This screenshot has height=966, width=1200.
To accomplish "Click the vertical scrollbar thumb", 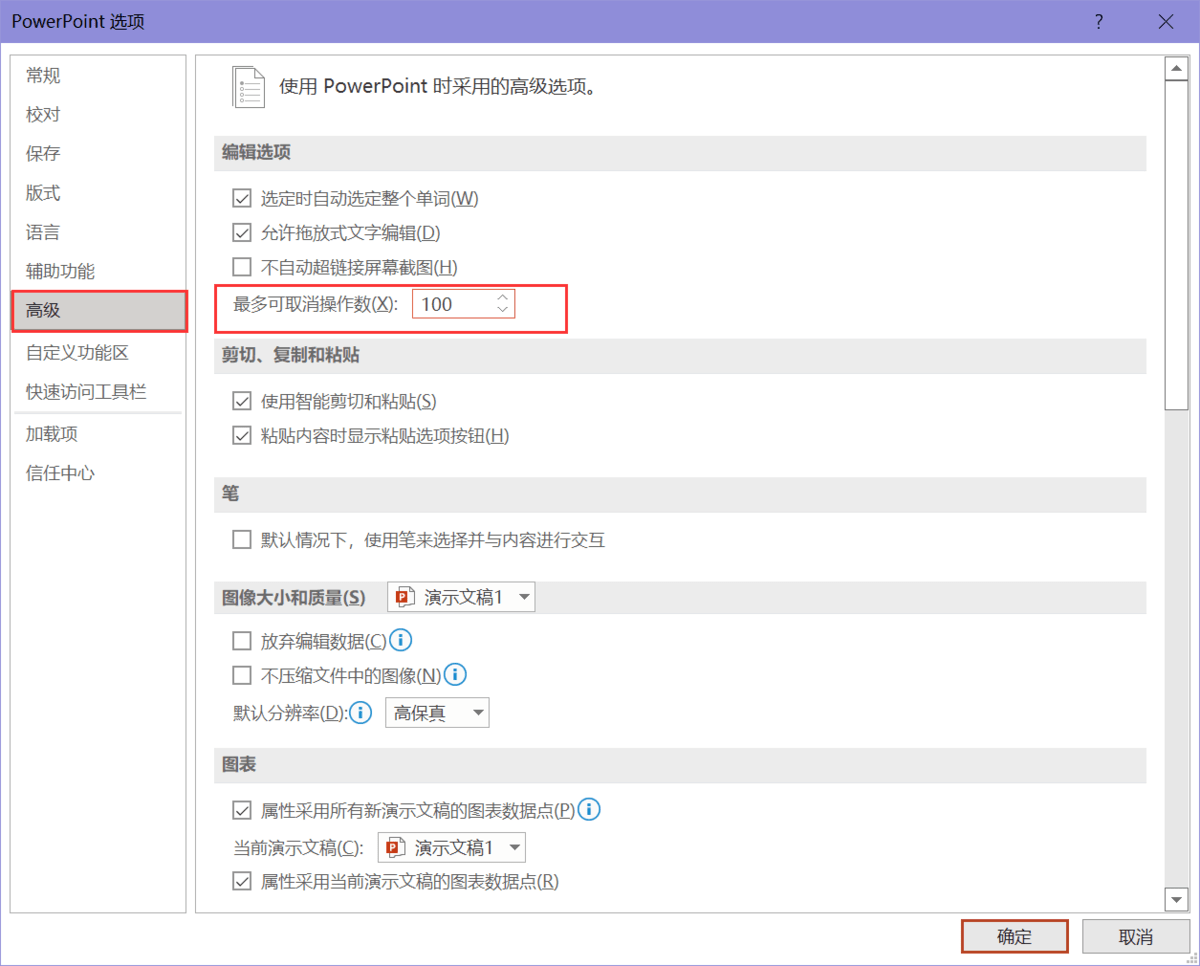I will 1176,245.
